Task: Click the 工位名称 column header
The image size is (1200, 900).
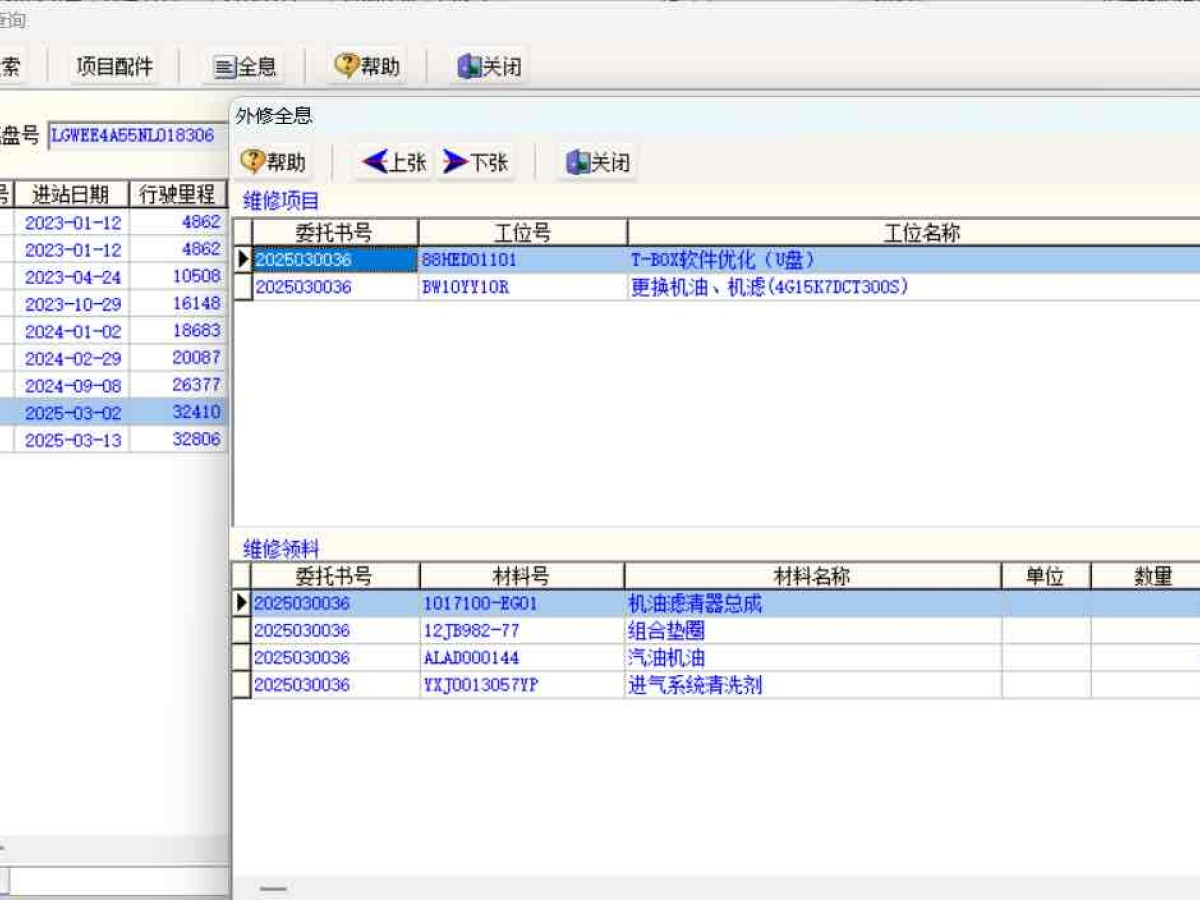Action: 920,233
